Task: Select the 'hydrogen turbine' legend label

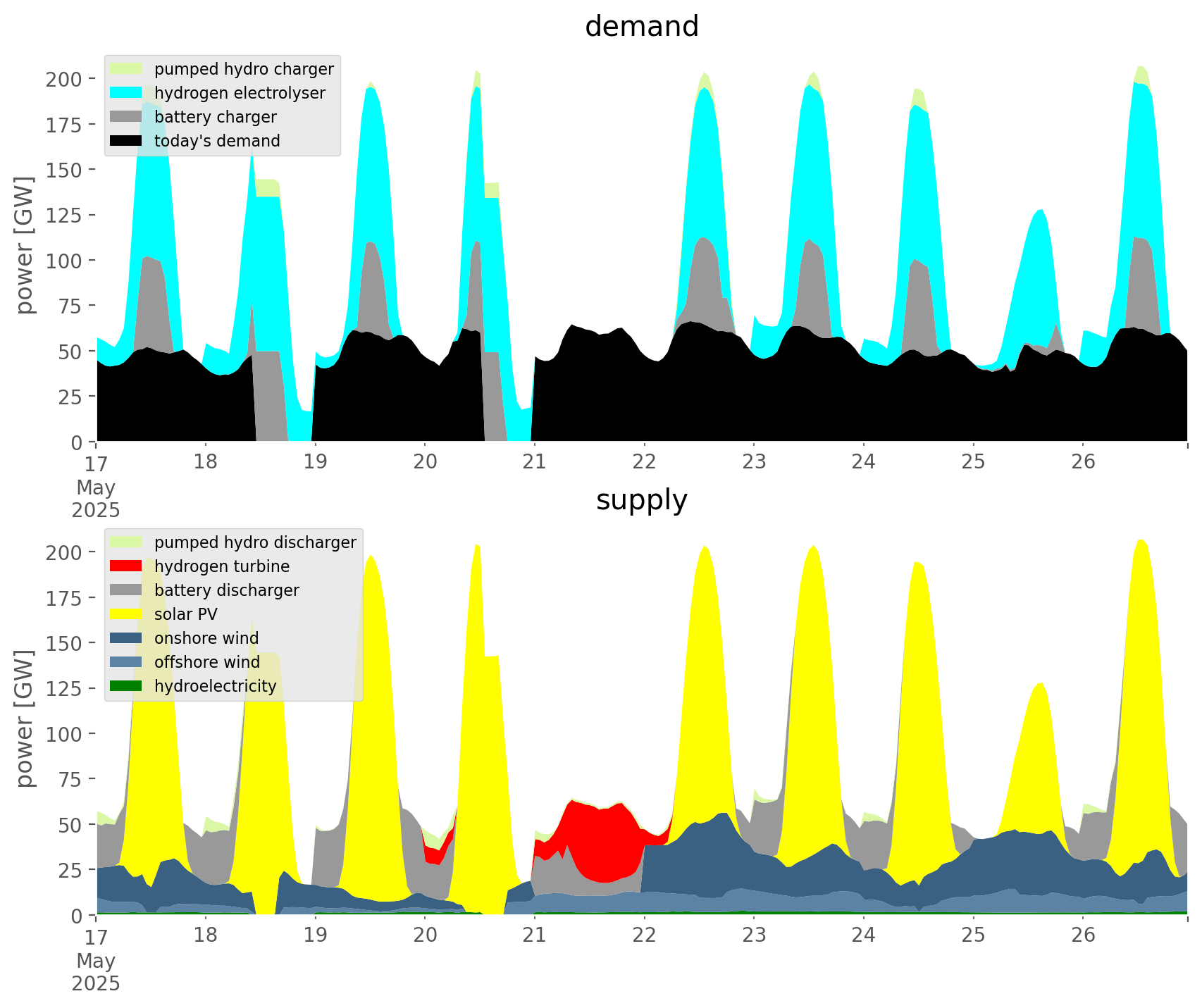Action: pyautogui.click(x=222, y=567)
